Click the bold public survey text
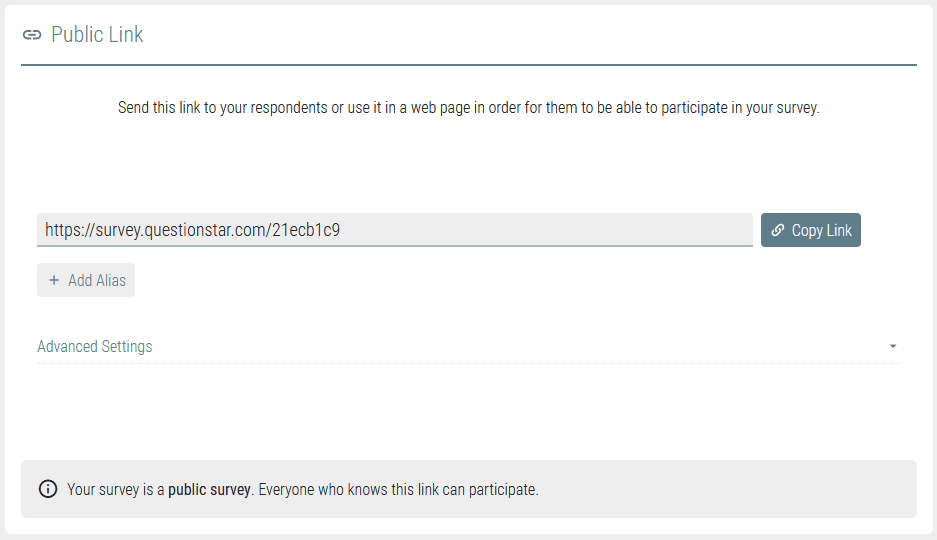This screenshot has height=540, width=937. (x=209, y=489)
